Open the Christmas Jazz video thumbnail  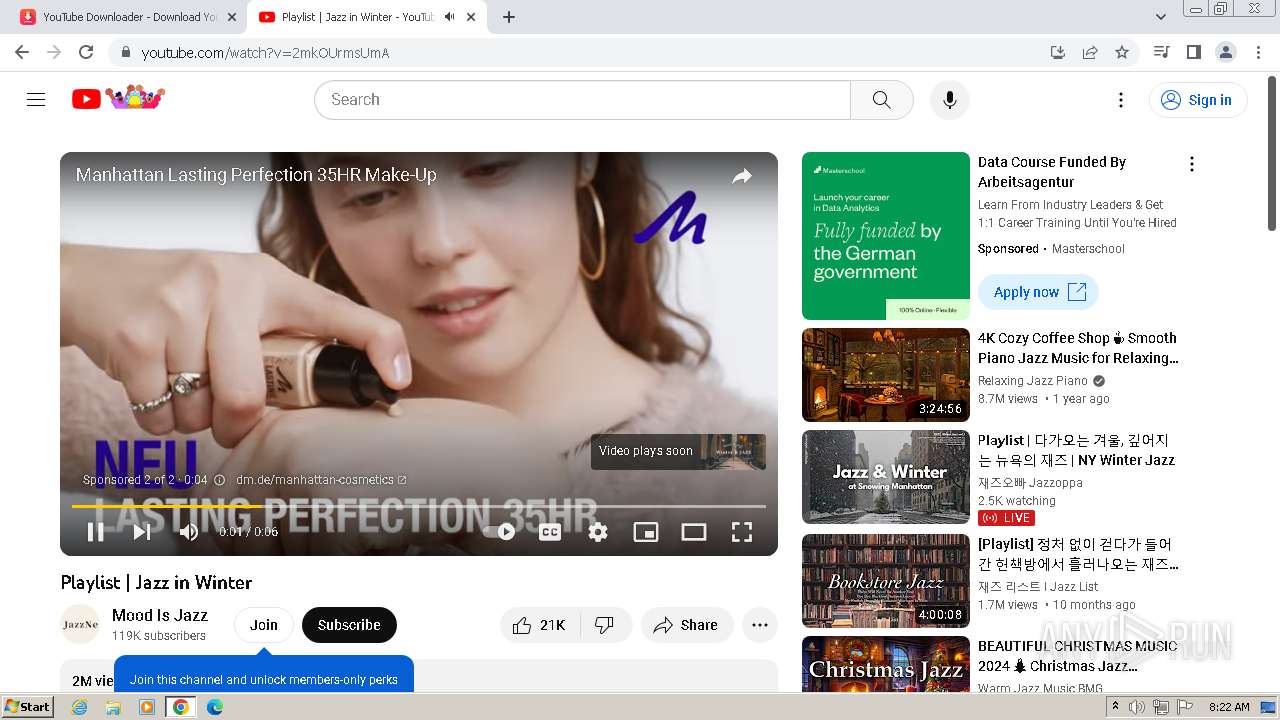[886, 664]
